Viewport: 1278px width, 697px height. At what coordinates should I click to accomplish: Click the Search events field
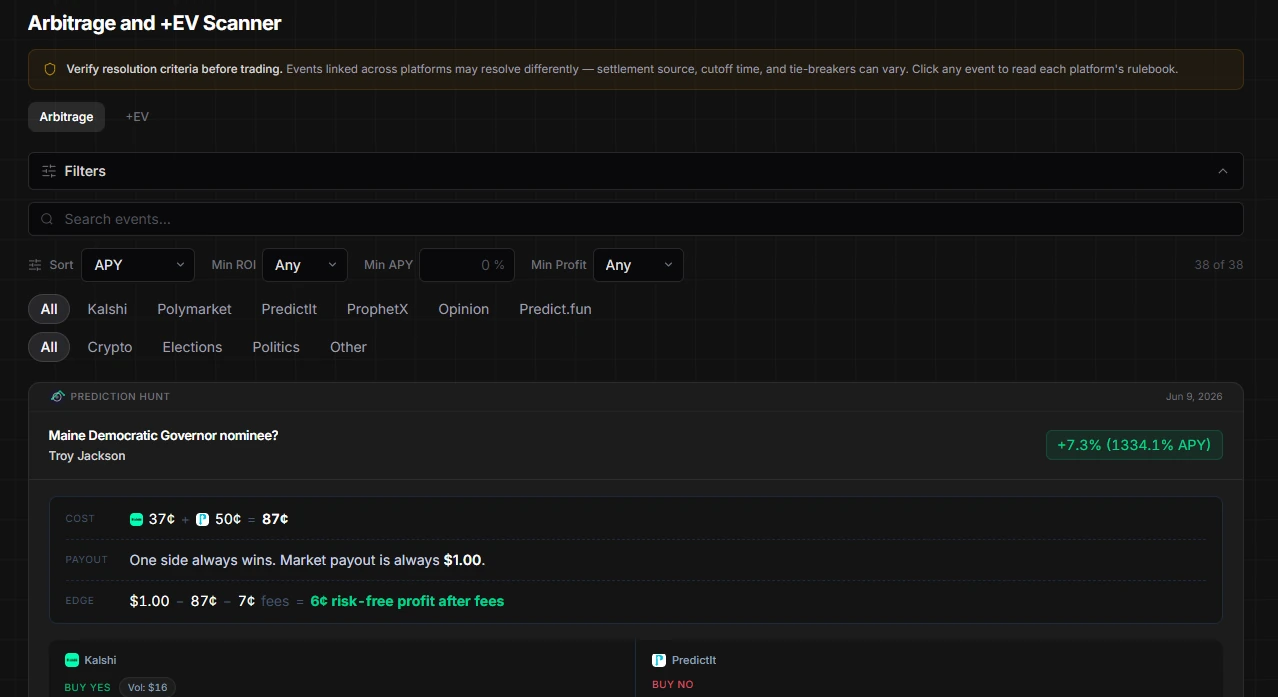[636, 219]
